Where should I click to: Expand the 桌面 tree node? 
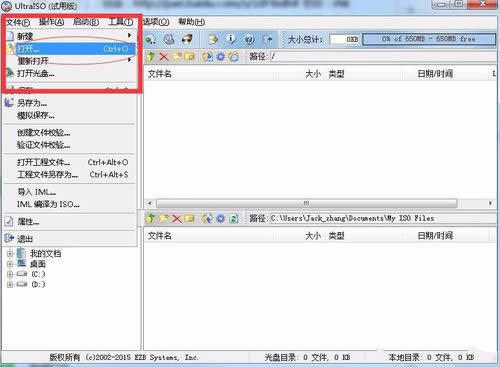[x=10, y=264]
